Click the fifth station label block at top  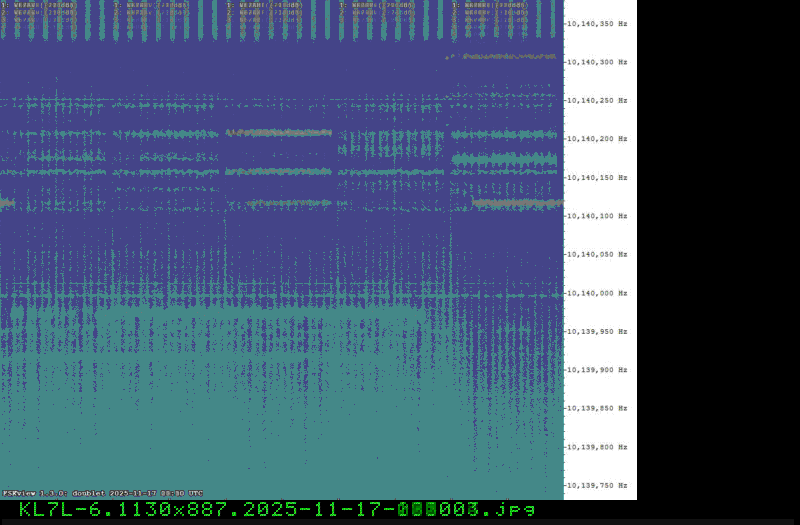click(490, 11)
